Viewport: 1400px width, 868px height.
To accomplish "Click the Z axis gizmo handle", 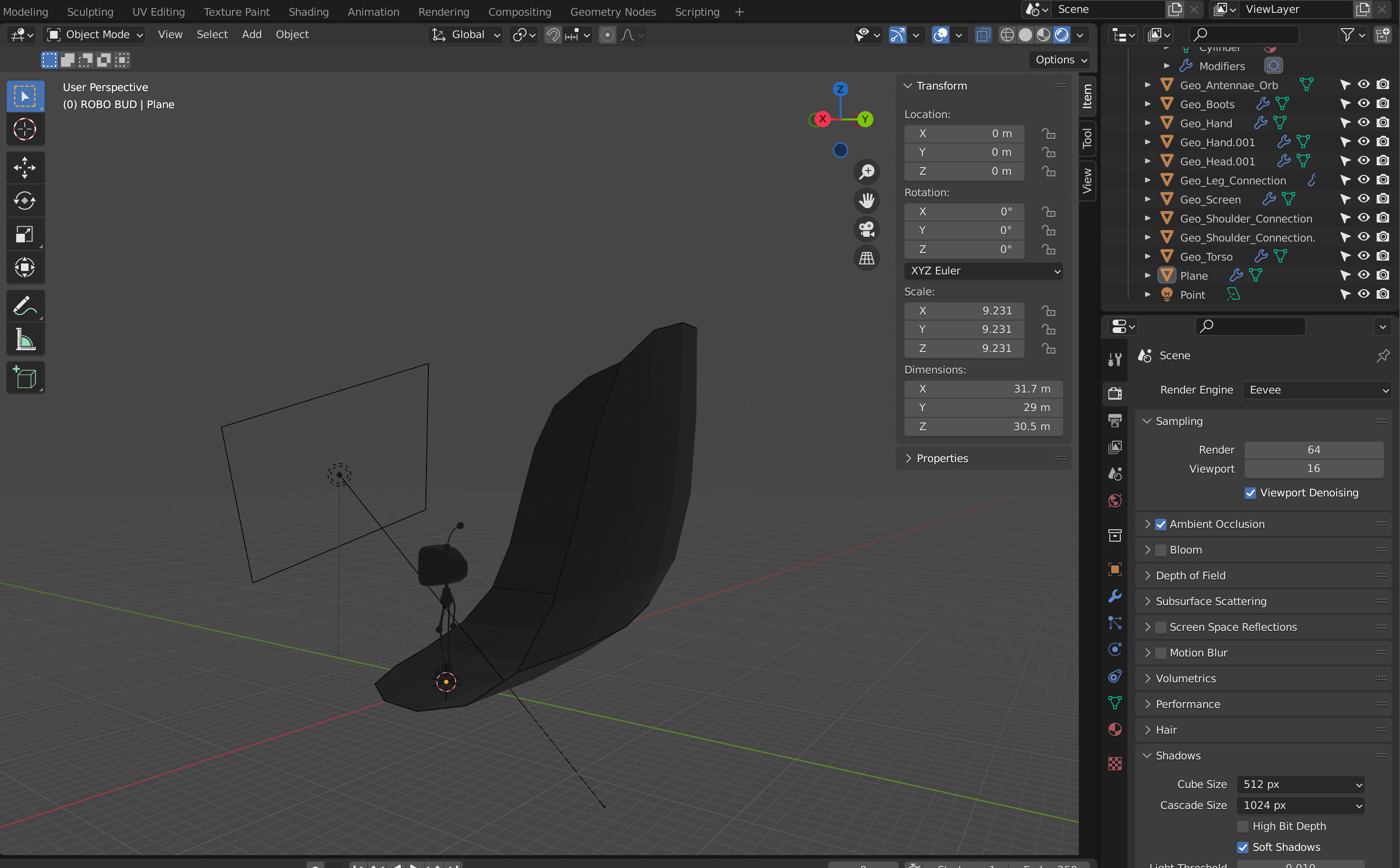I will point(840,89).
